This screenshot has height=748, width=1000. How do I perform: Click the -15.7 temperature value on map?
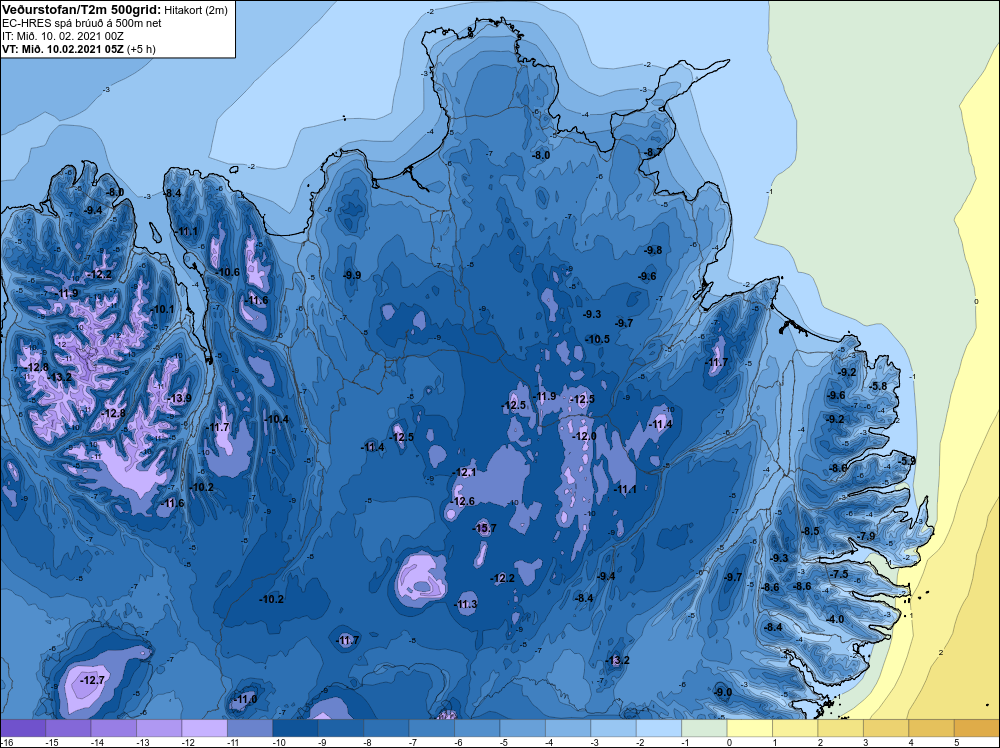click(484, 528)
